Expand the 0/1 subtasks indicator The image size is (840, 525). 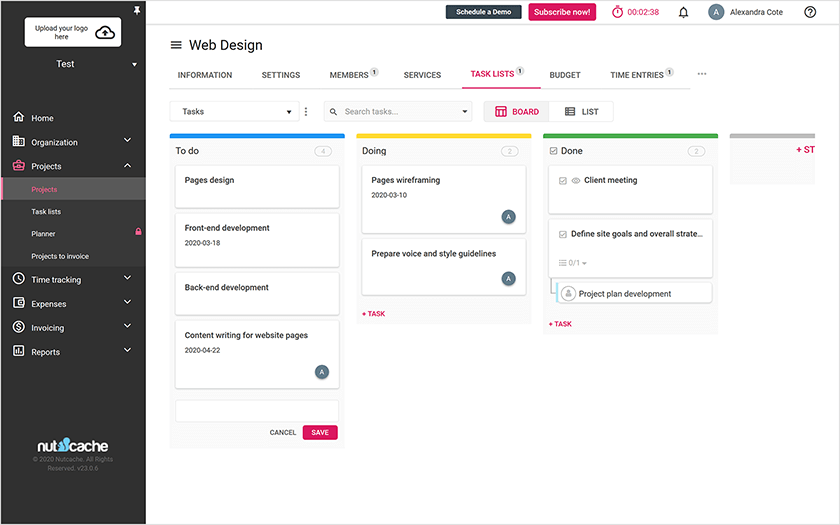pyautogui.click(x=573, y=263)
